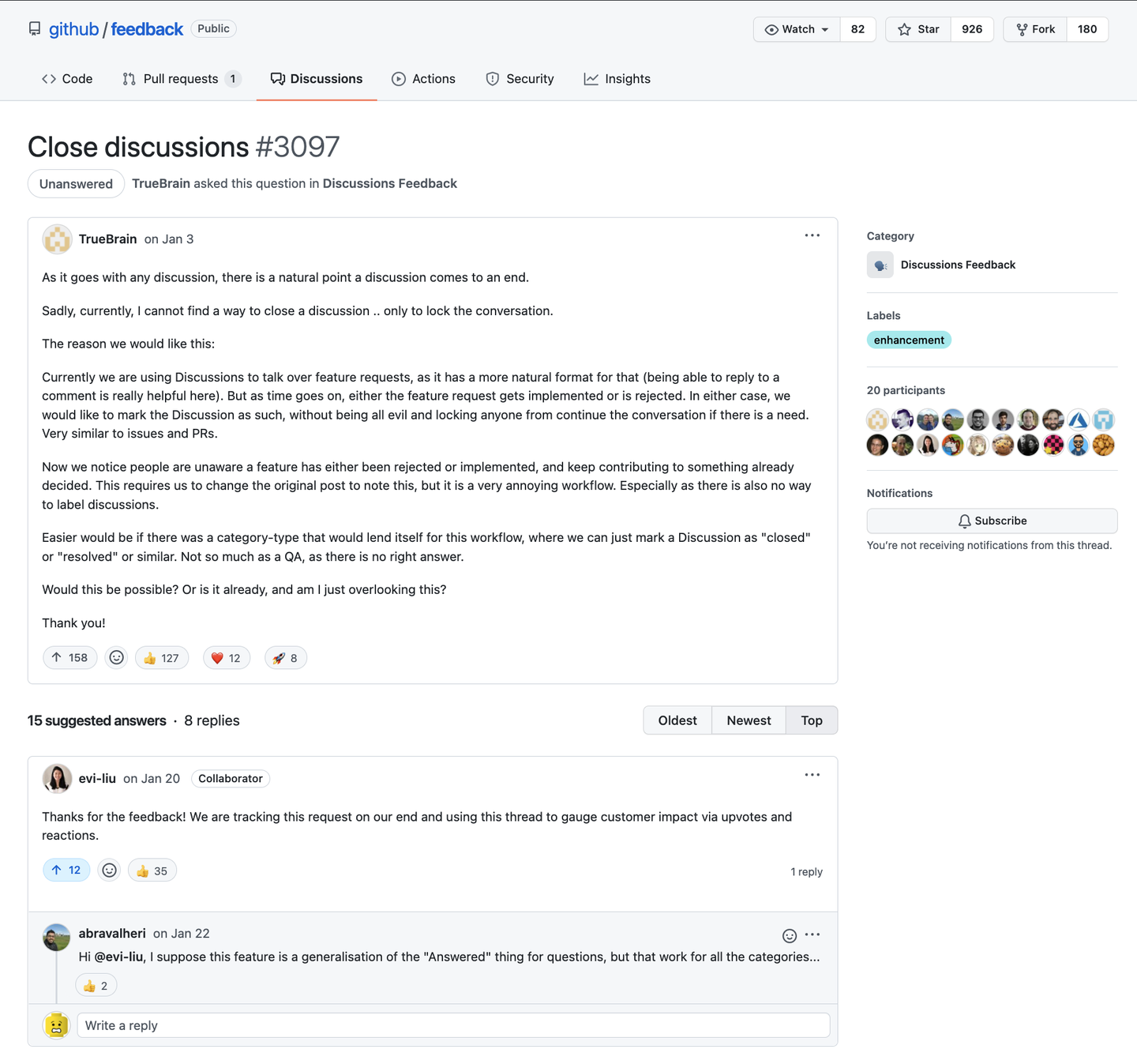Click the eye icon in Watch button

tap(771, 29)
